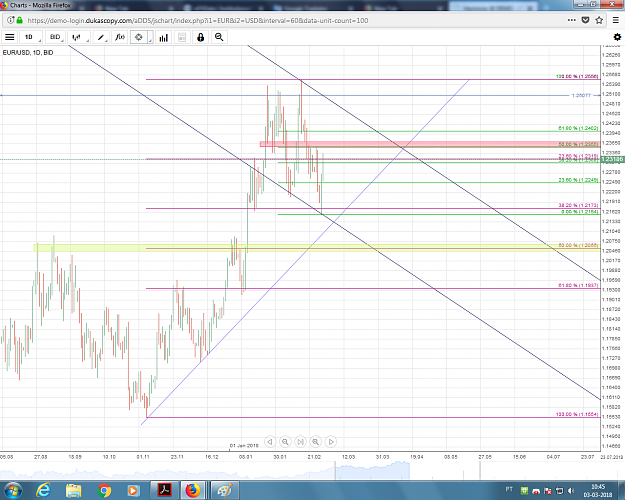Screen dimensions: 625x500
Task: Shift chart left with the arrow button
Action: [270, 442]
